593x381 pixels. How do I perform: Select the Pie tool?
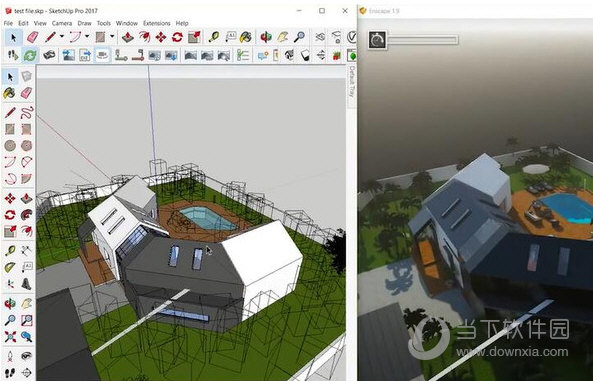[x=26, y=179]
